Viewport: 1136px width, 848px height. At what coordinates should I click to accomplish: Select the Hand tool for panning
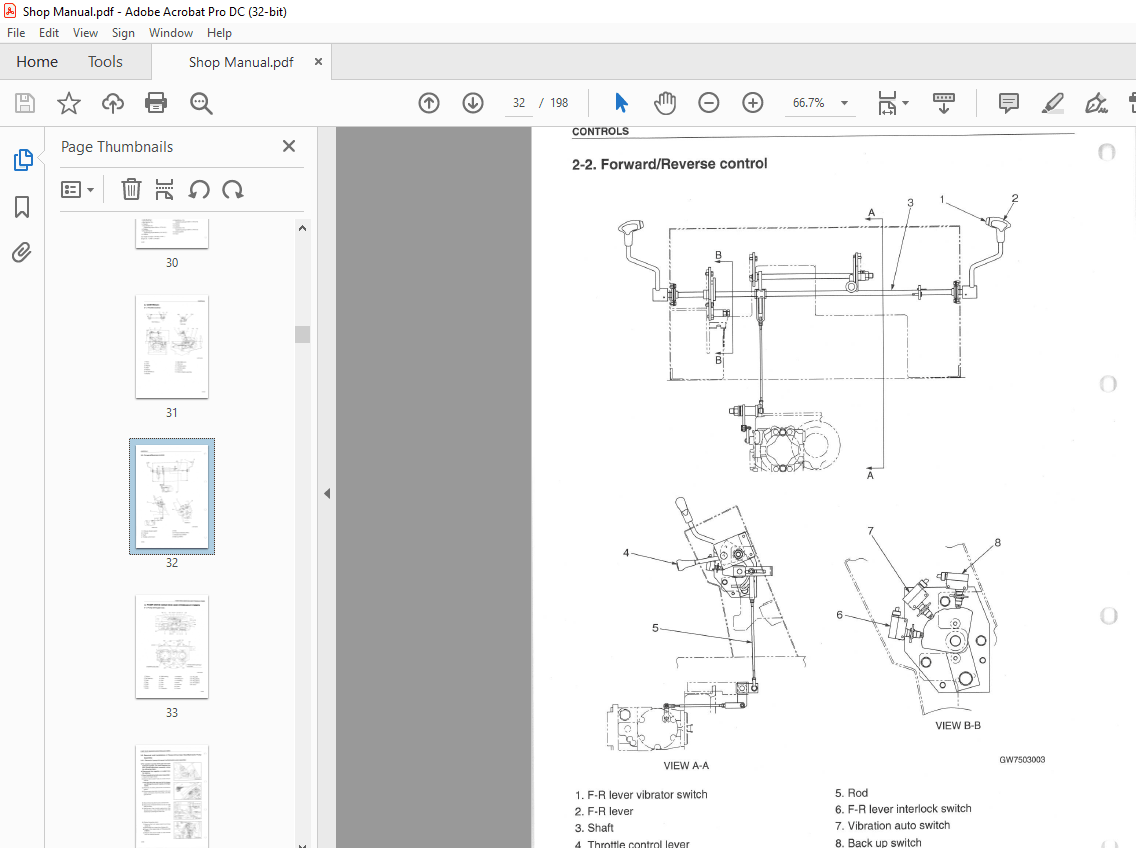664,102
